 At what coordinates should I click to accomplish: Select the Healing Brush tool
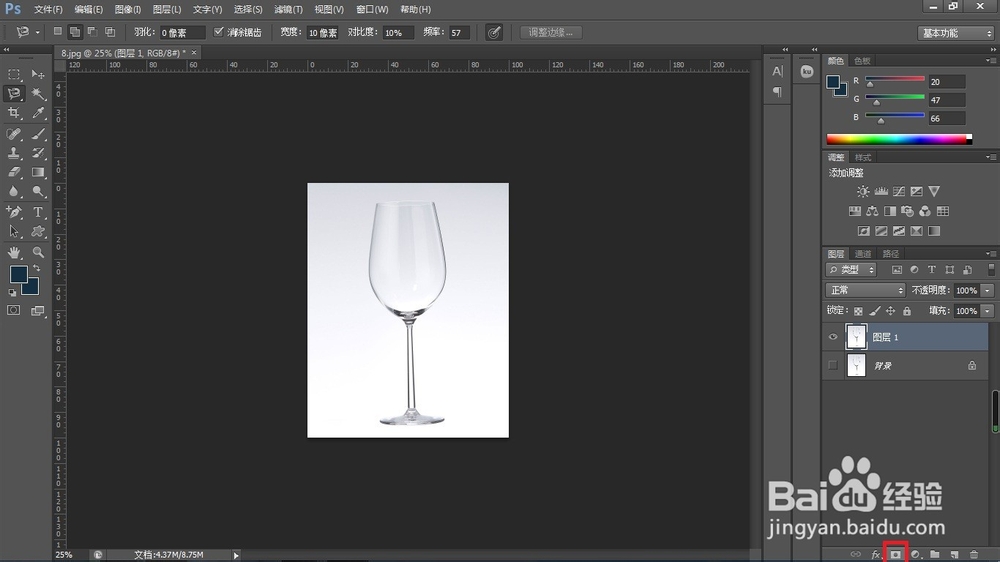point(13,134)
